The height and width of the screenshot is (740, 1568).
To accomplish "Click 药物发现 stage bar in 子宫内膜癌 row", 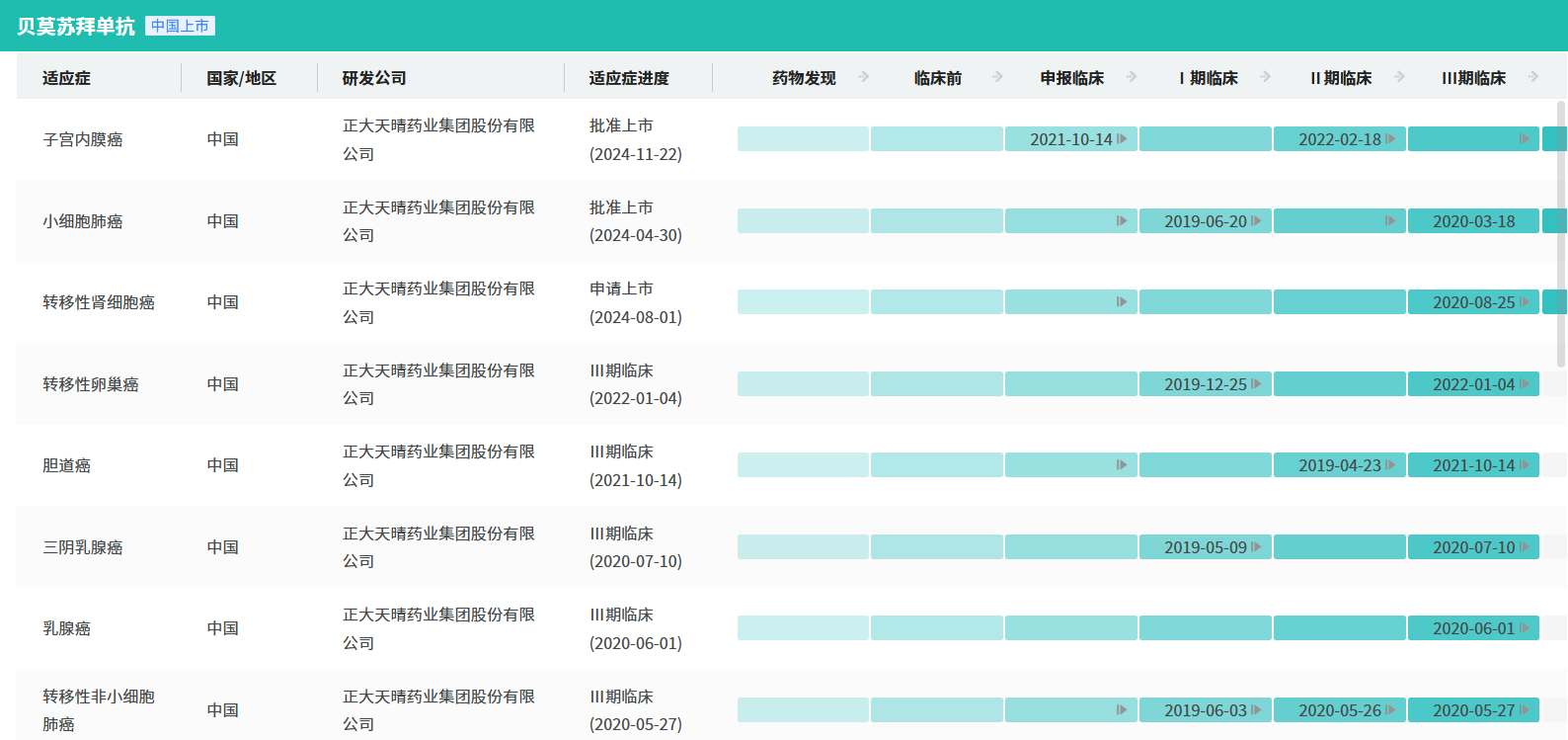I will click(x=803, y=139).
